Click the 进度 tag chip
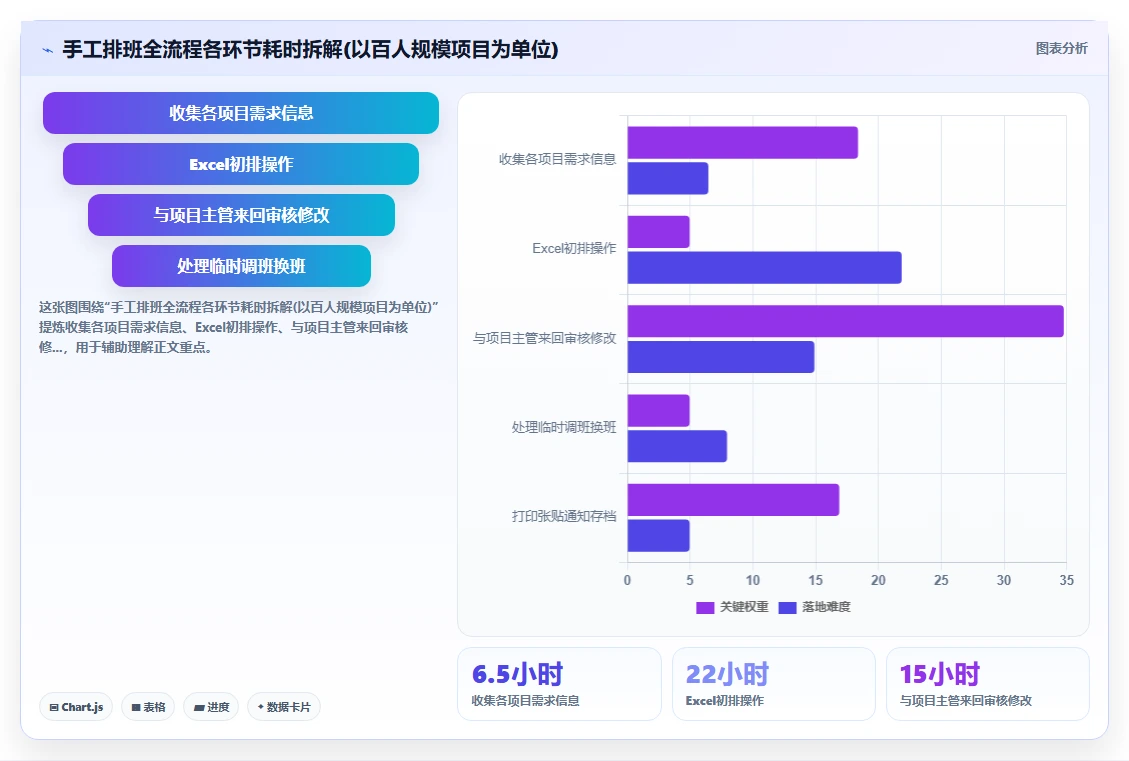 point(211,707)
